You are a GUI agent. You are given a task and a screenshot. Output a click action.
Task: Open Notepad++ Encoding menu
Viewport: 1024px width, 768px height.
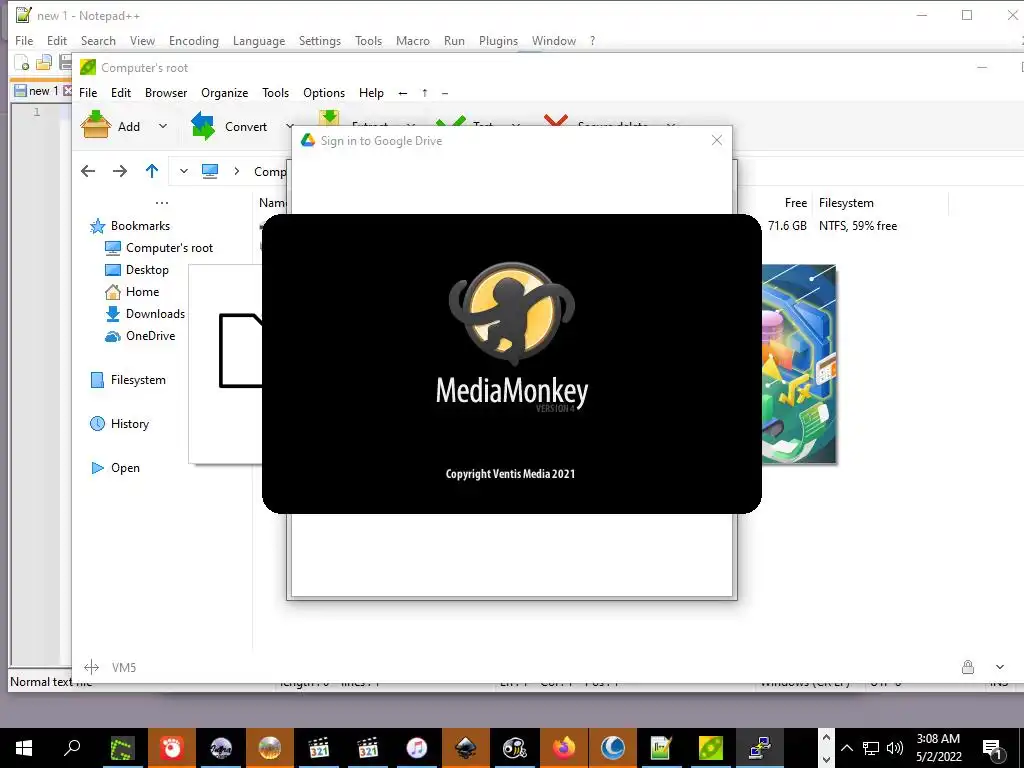click(194, 40)
